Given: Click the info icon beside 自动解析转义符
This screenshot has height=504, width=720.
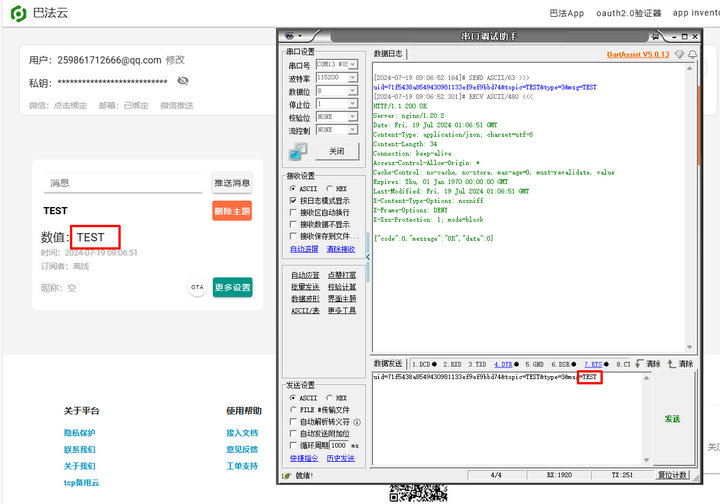Looking at the screenshot, I should pyautogui.click(x=357, y=422).
